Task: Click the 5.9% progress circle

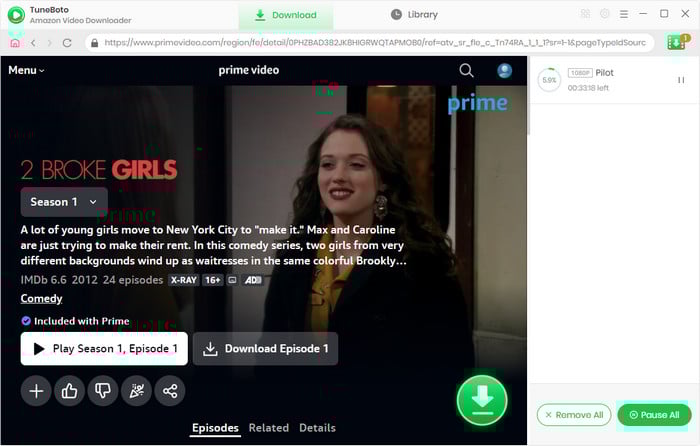Action: (x=549, y=80)
